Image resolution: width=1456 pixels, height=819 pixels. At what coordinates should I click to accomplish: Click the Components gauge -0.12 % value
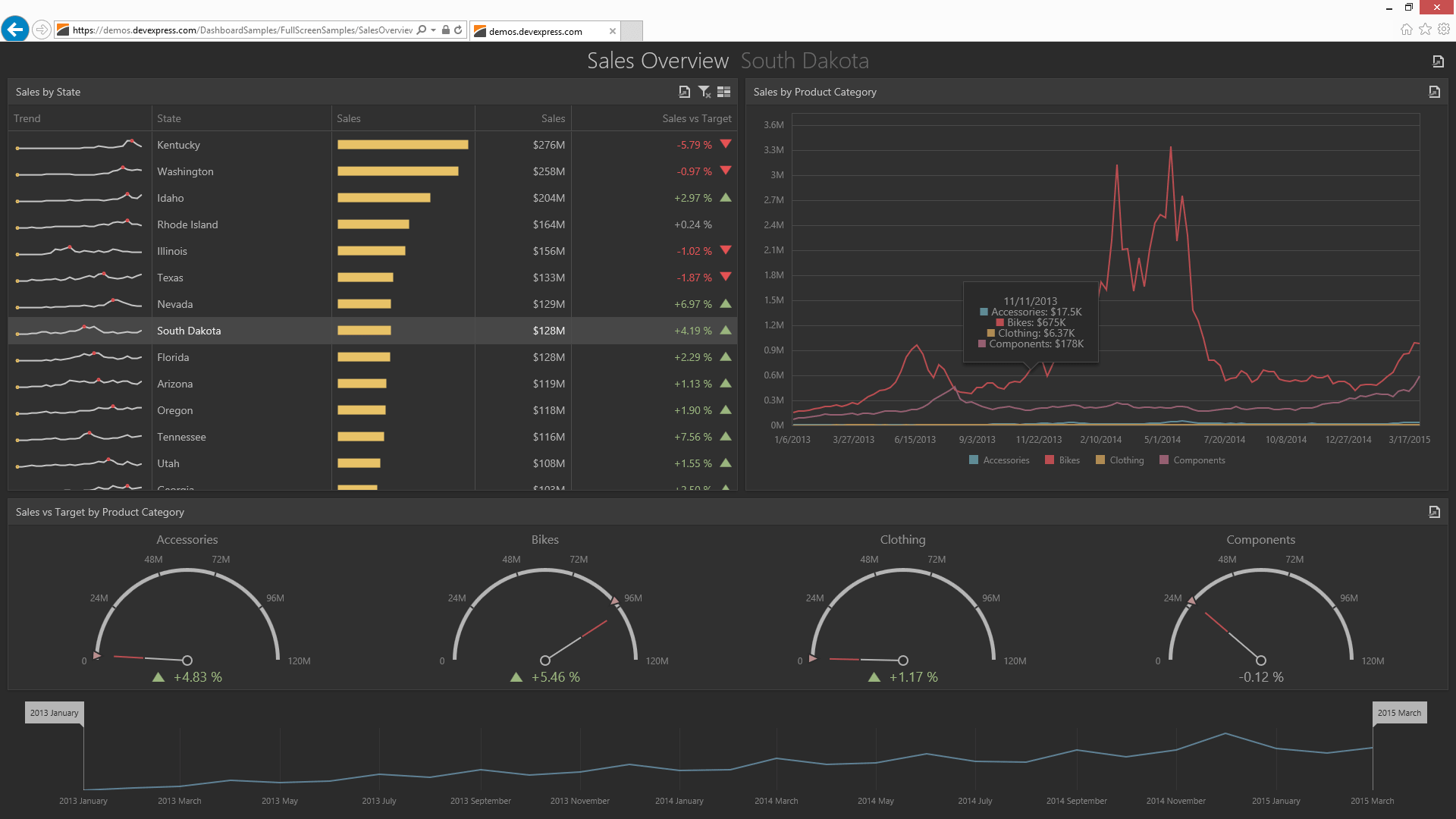1261,677
